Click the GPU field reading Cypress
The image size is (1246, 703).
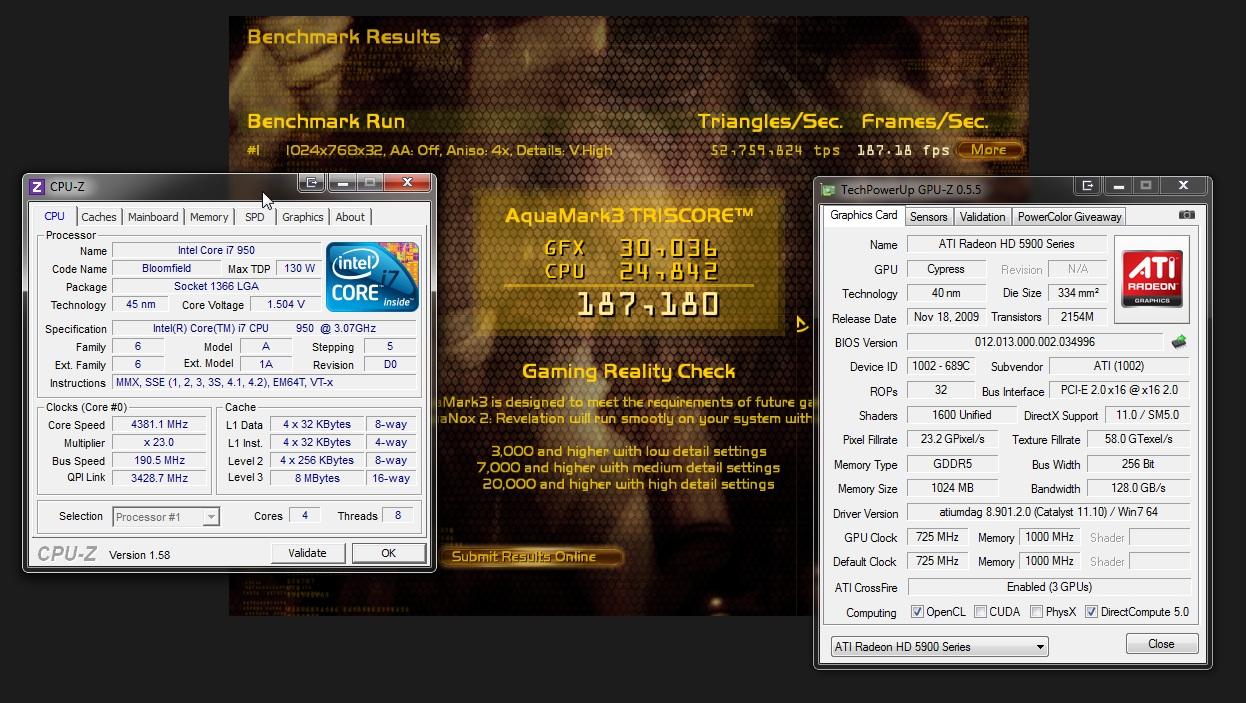pos(946,269)
